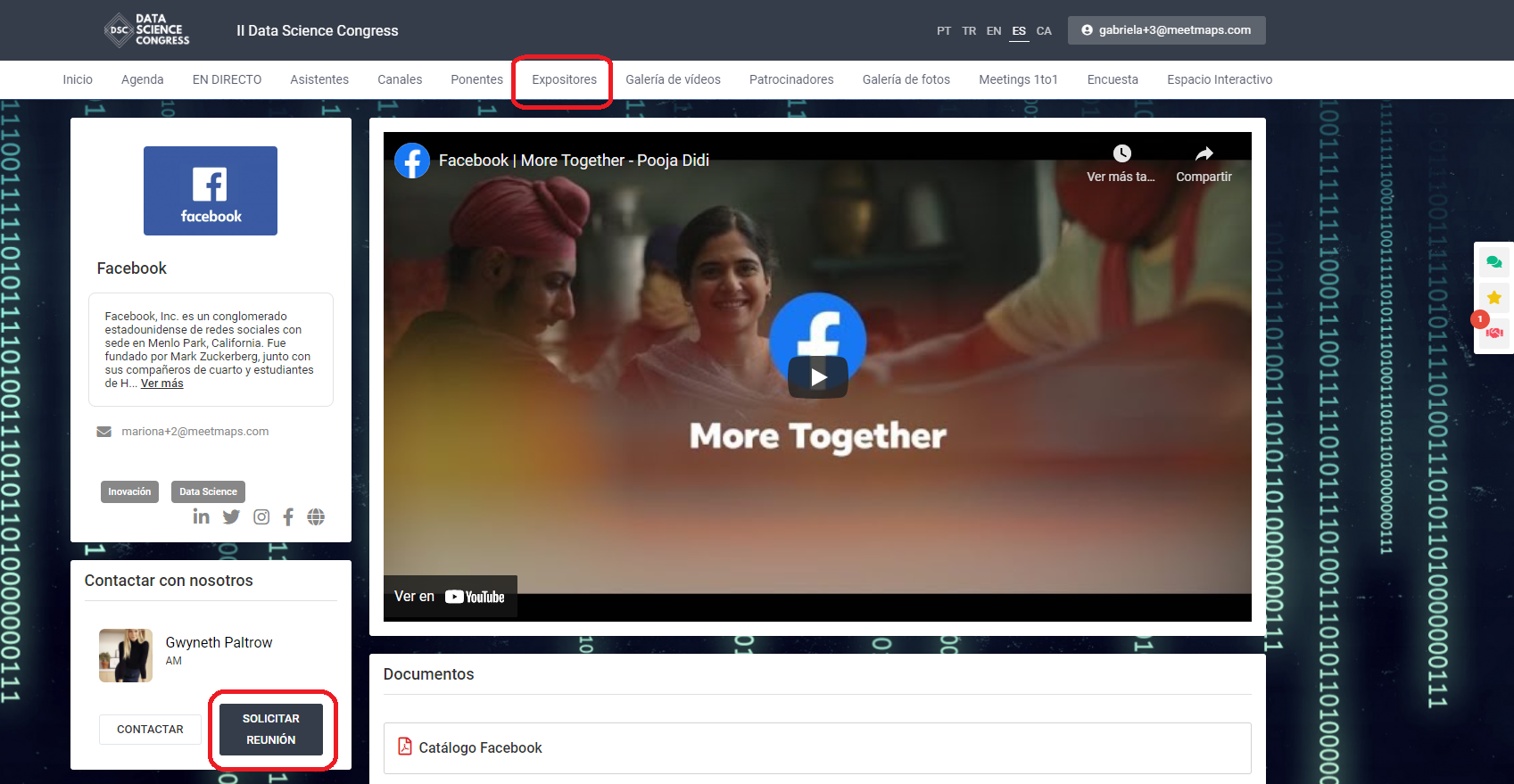Click the mariona+2@meetmaps.com email address
Image resolution: width=1514 pixels, height=784 pixels.
(x=195, y=432)
